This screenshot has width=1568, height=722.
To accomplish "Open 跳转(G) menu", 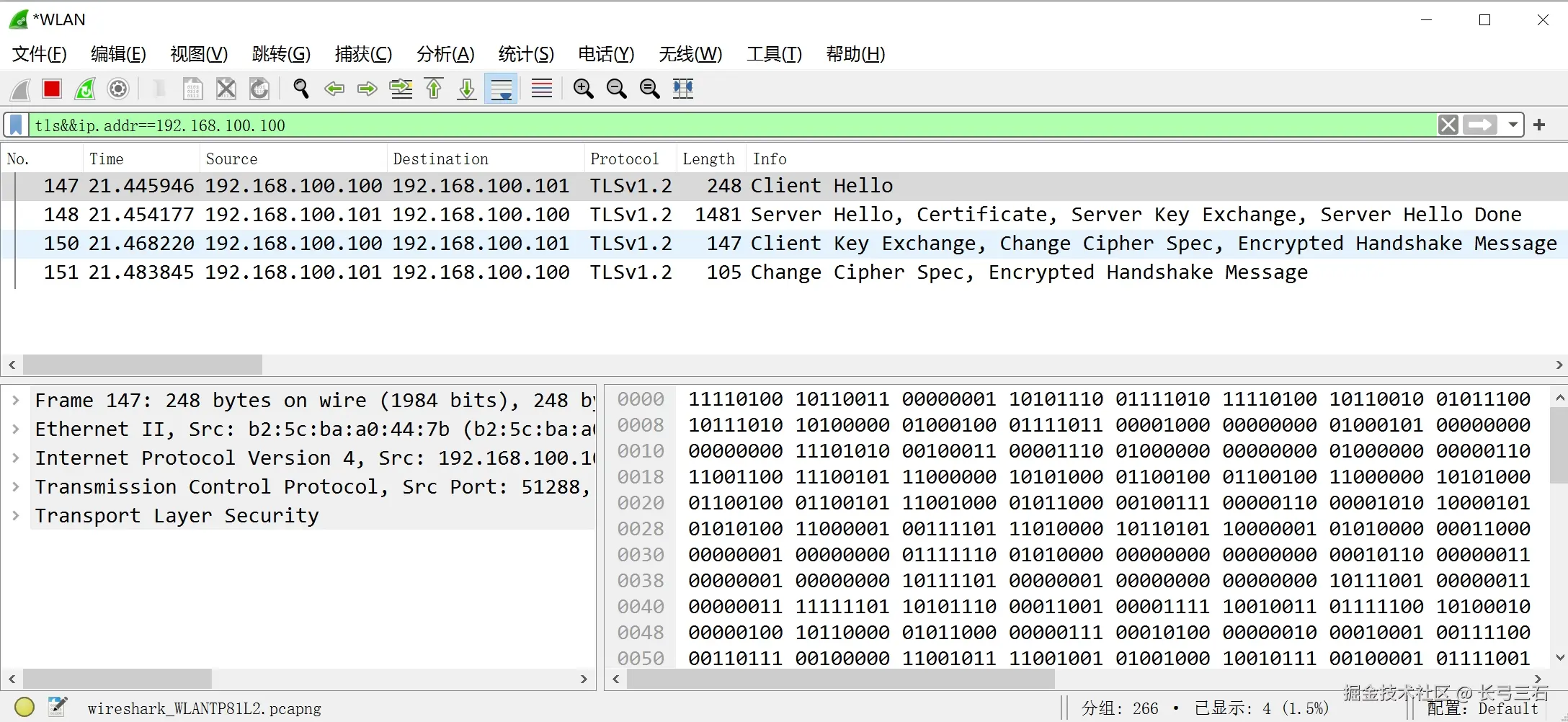I will tap(281, 54).
